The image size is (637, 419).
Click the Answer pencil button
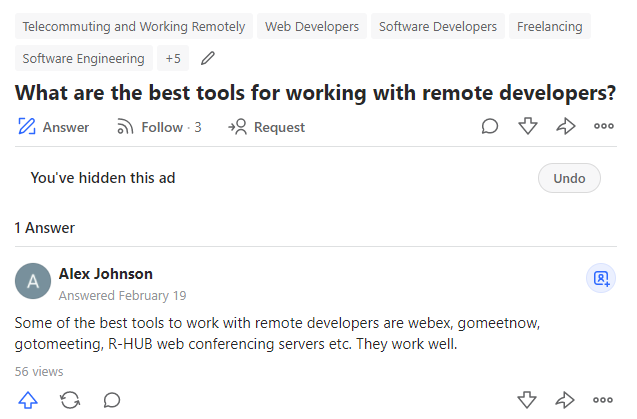(53, 127)
